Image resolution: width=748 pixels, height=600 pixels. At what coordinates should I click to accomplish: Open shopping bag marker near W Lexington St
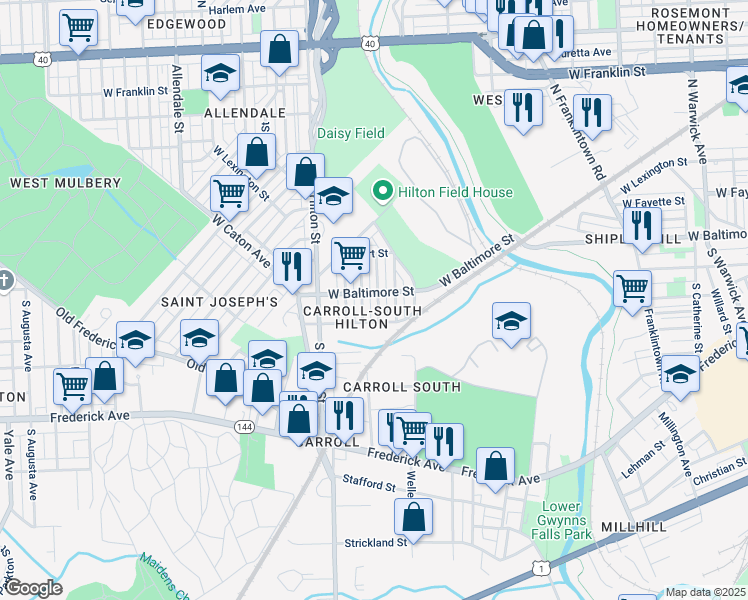[x=257, y=155]
